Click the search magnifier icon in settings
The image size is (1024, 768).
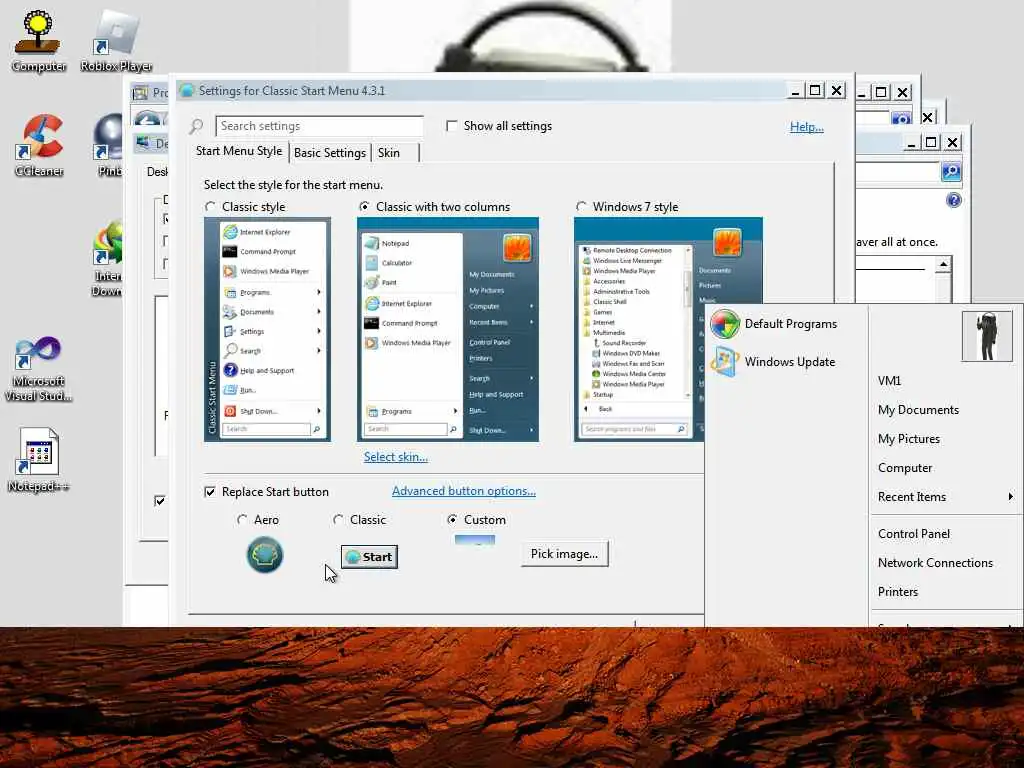(196, 126)
